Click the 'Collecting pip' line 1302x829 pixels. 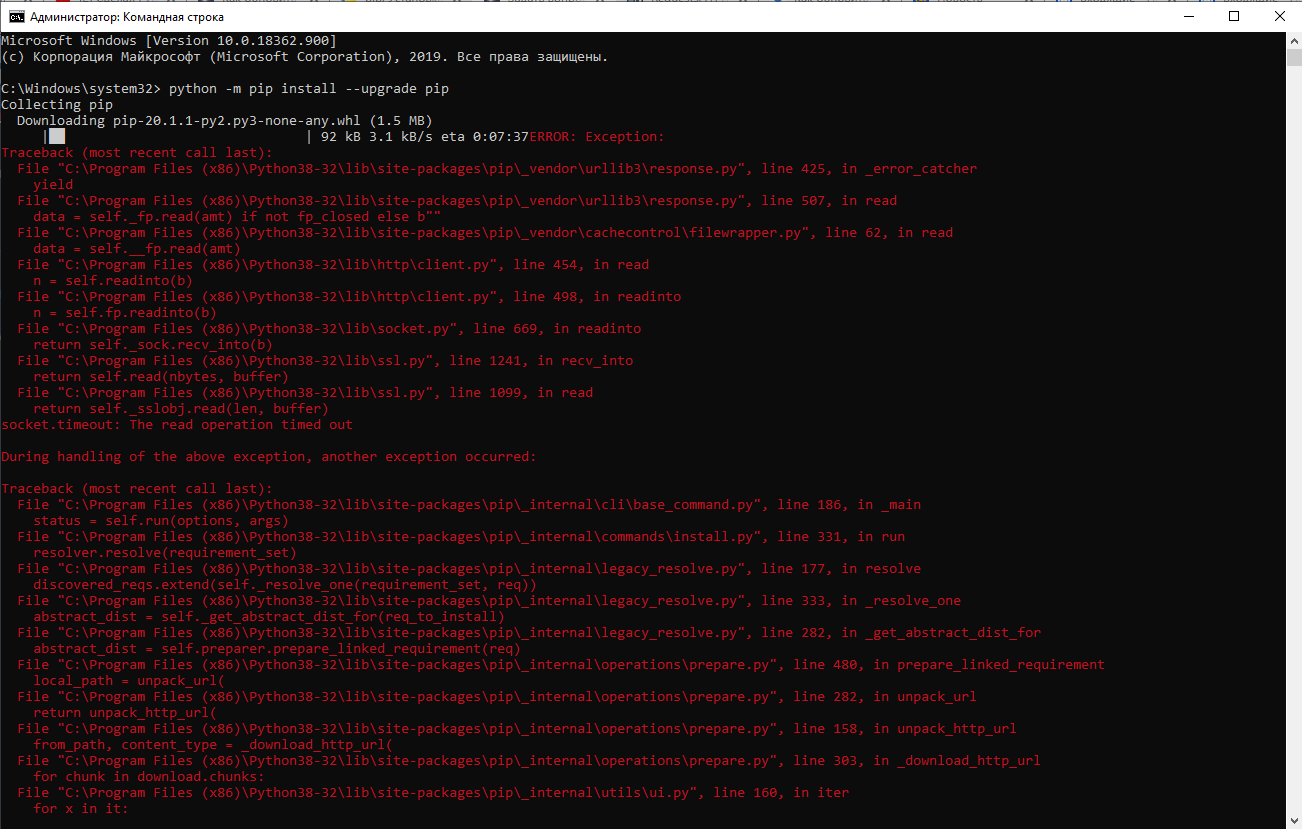pos(57,105)
